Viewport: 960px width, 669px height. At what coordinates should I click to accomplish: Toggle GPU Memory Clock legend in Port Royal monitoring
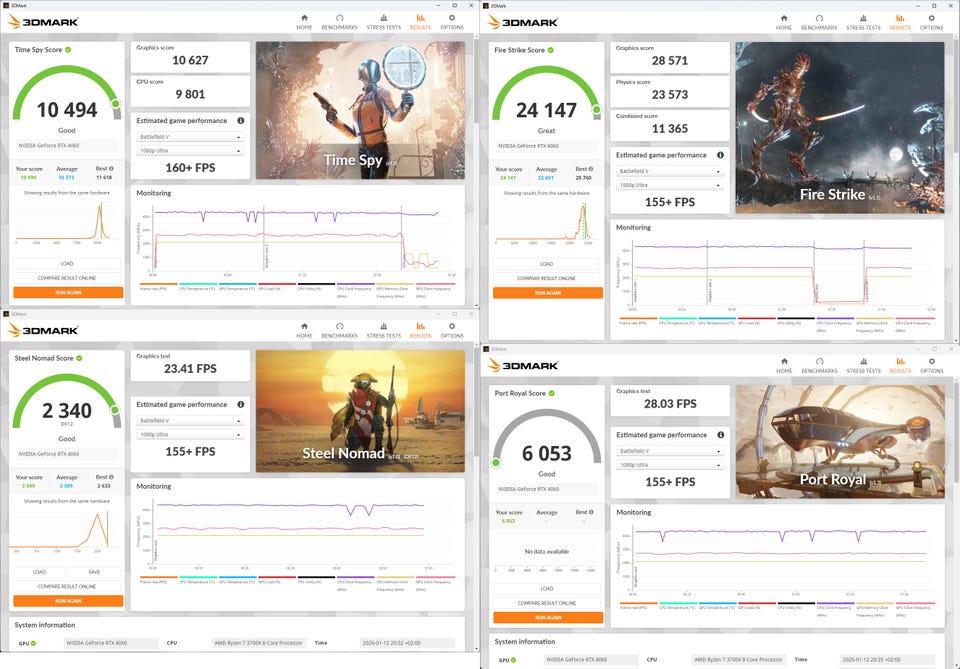[874, 609]
